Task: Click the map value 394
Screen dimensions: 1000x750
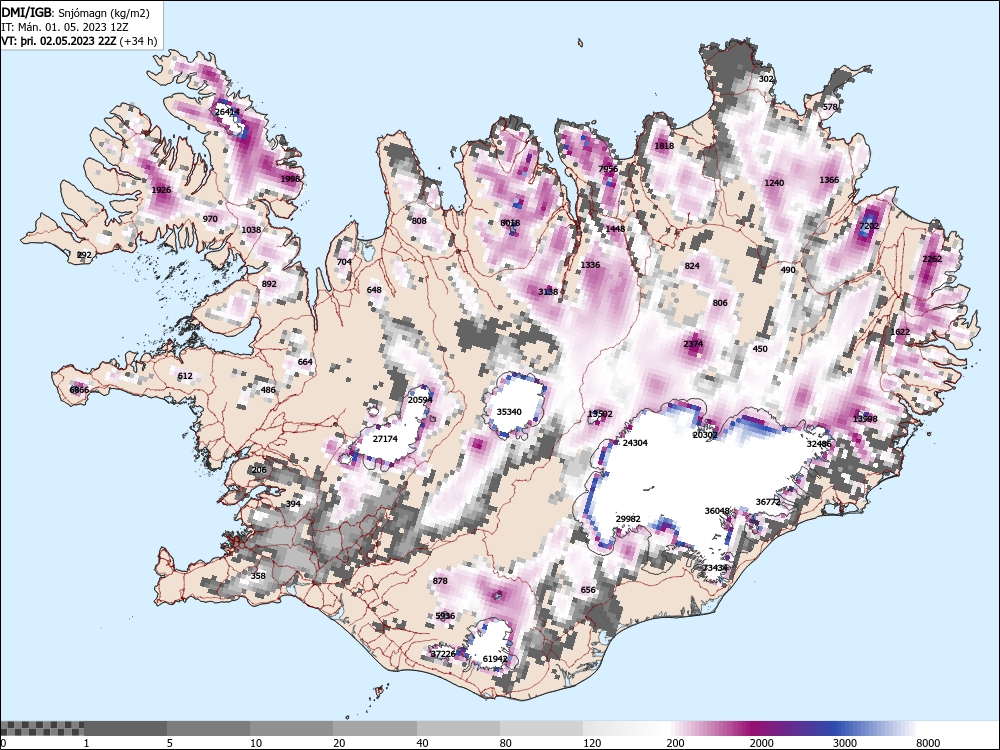Action: (293, 503)
